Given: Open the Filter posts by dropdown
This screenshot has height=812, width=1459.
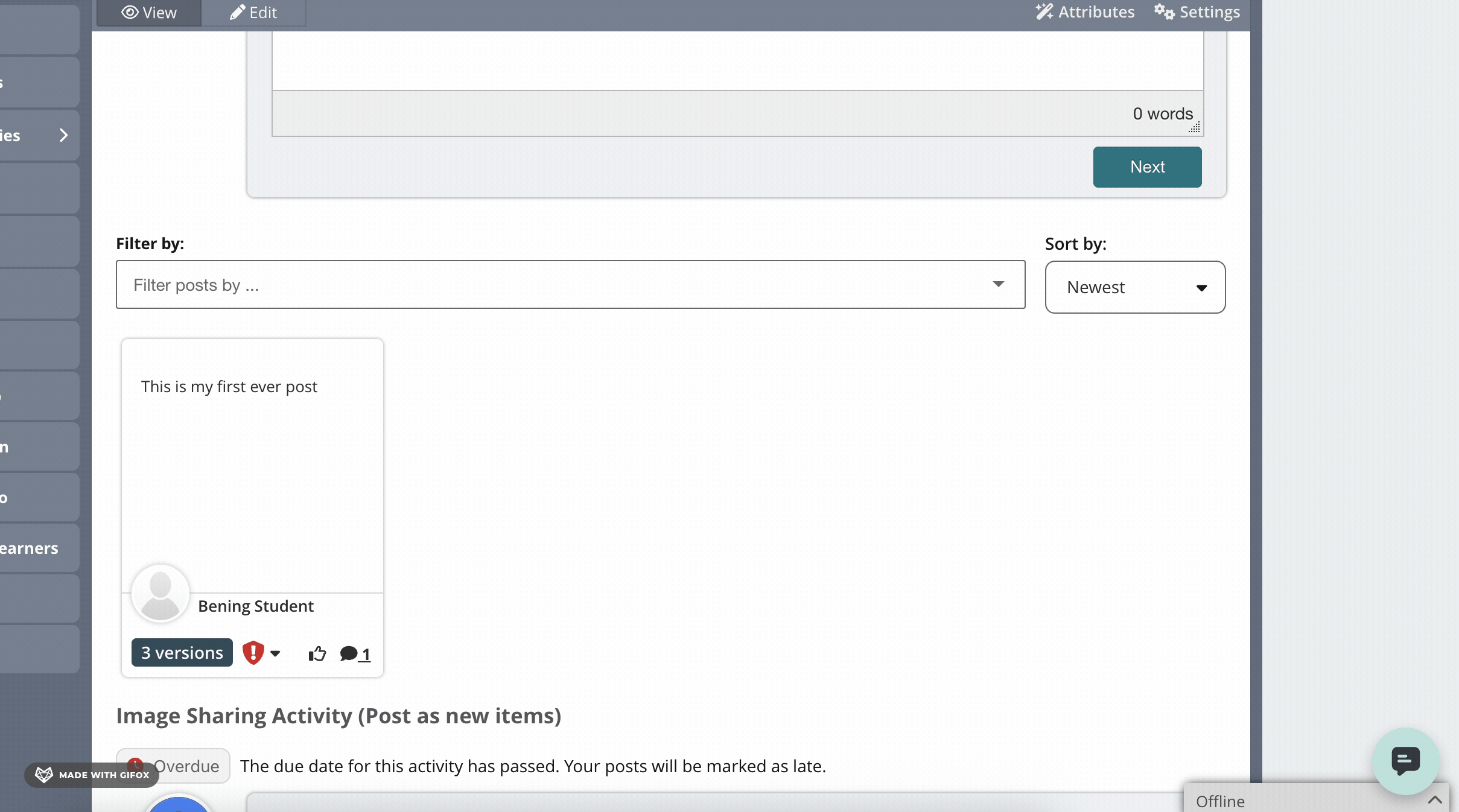Looking at the screenshot, I should click(x=570, y=285).
